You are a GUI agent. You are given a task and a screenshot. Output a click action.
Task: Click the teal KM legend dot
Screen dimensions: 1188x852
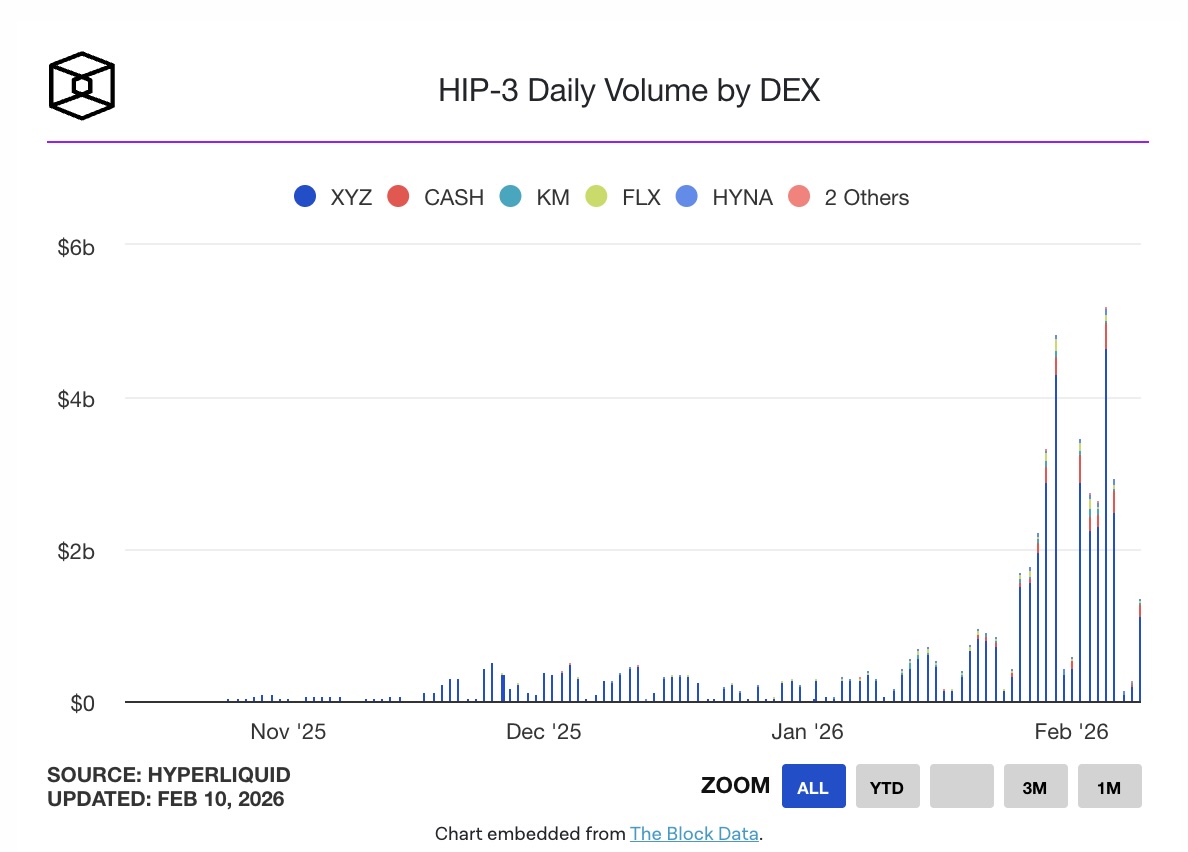[x=510, y=197]
